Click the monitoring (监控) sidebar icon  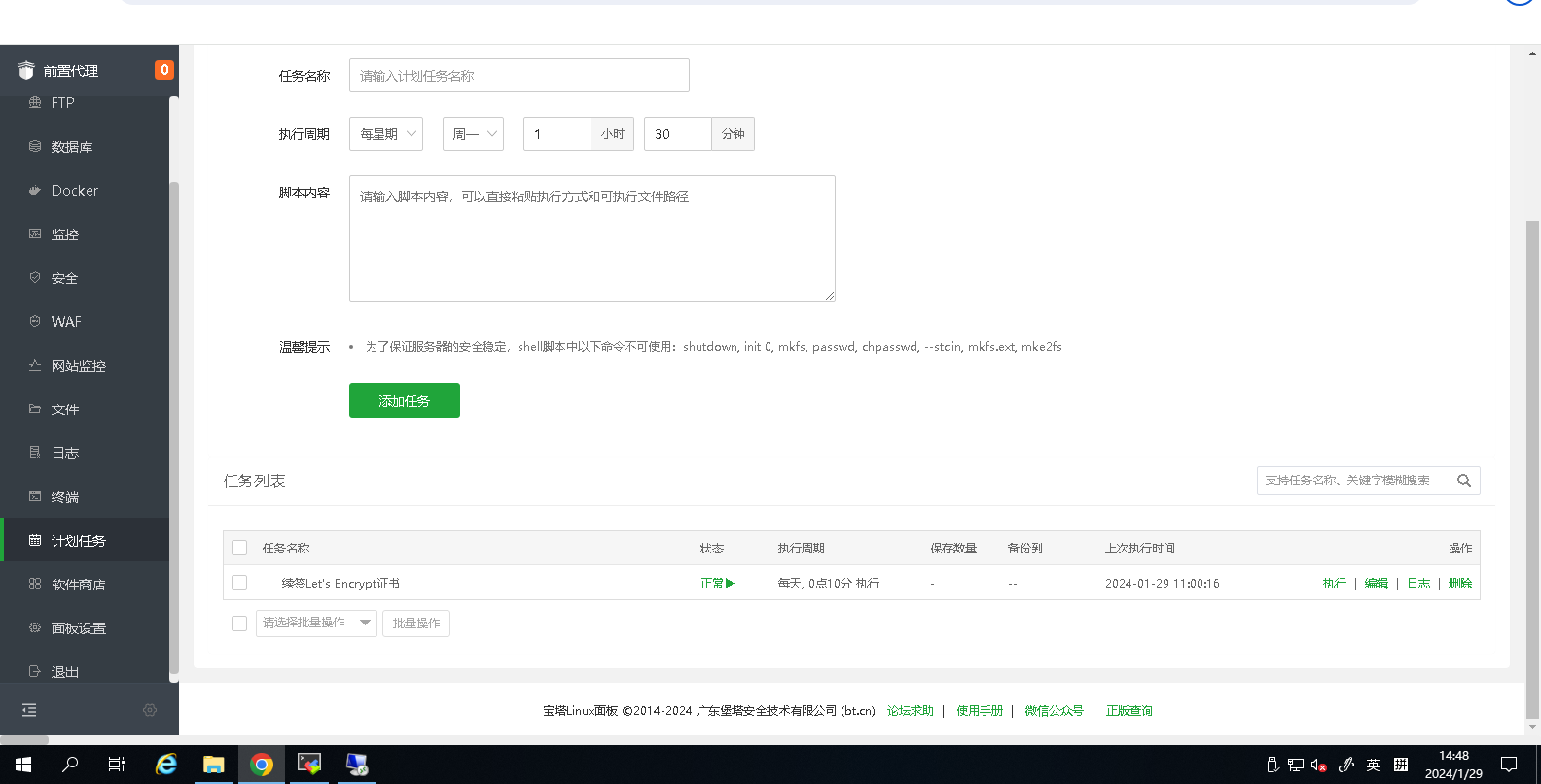tap(35, 233)
